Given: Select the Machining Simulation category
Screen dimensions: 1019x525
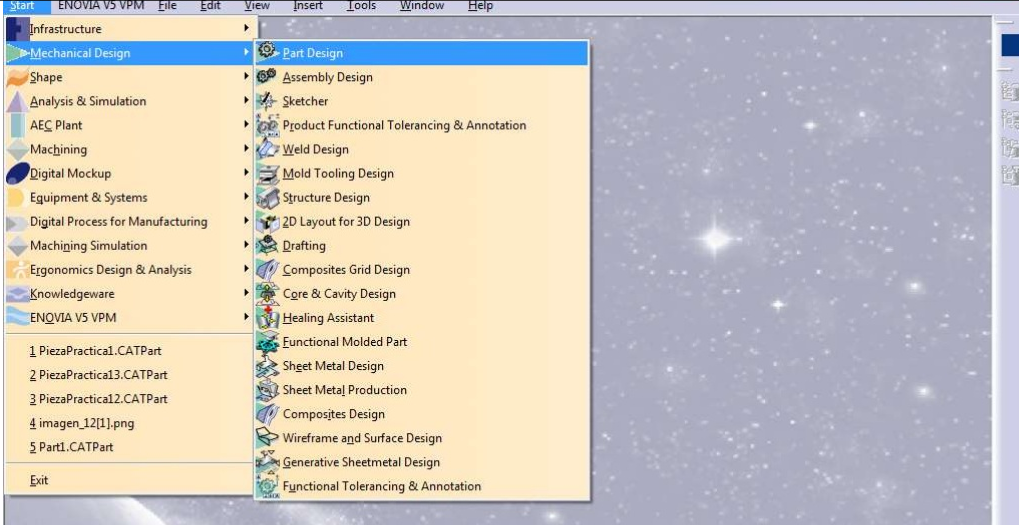Looking at the screenshot, I should (x=129, y=245).
